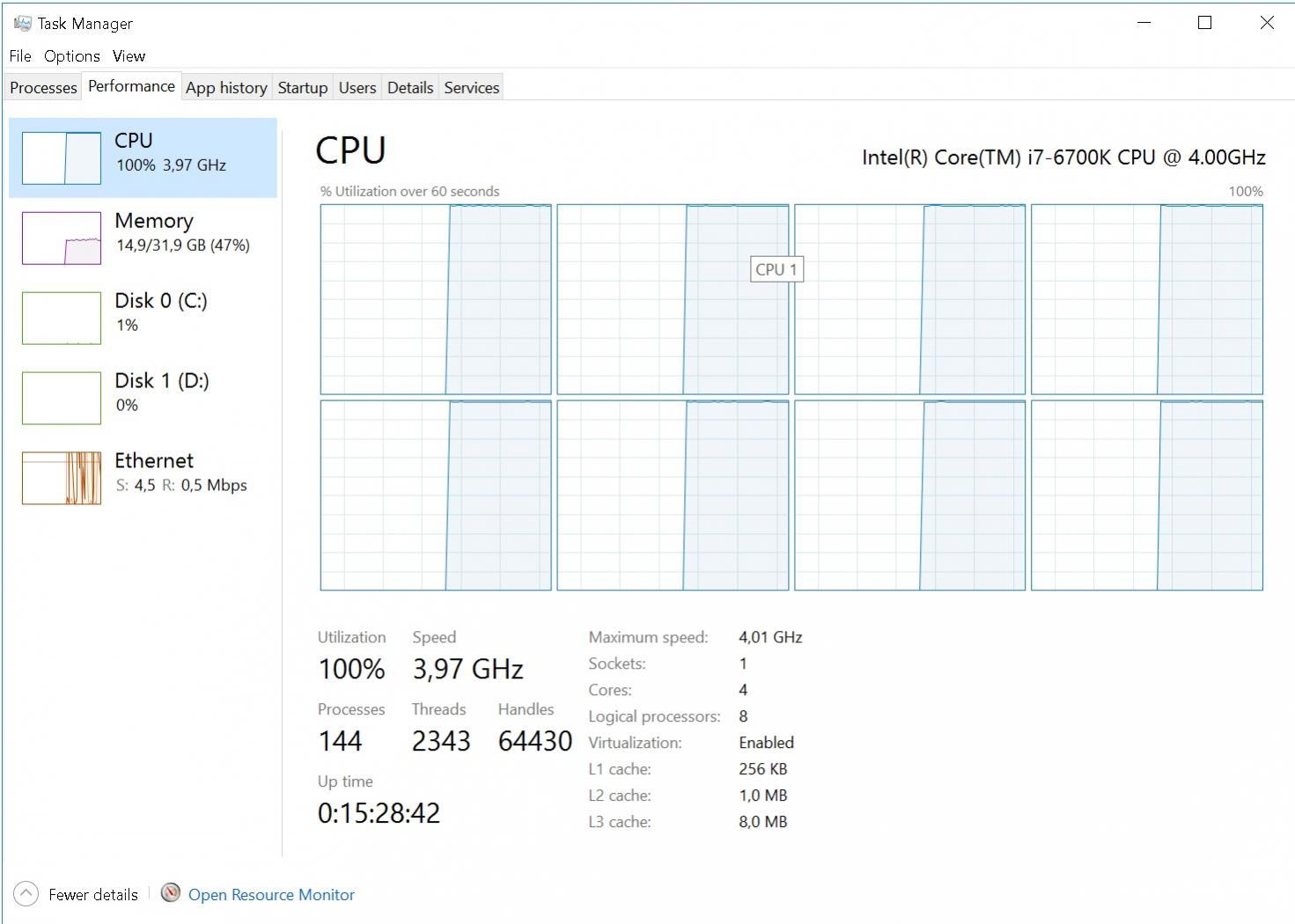Click the Utilization value '100%'
The height and width of the screenshot is (924, 1295).
351,670
